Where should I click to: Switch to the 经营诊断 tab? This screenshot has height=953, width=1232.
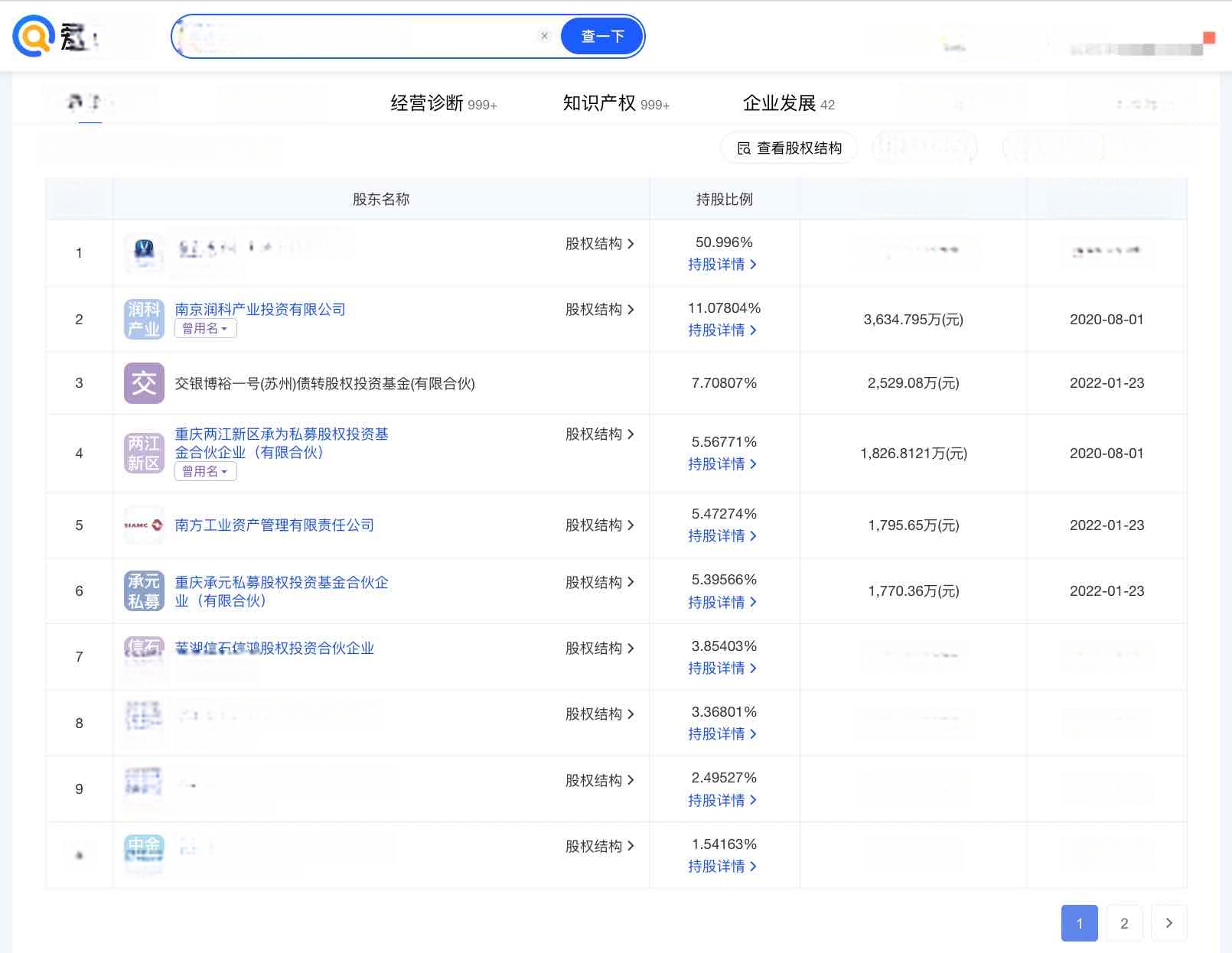point(444,103)
